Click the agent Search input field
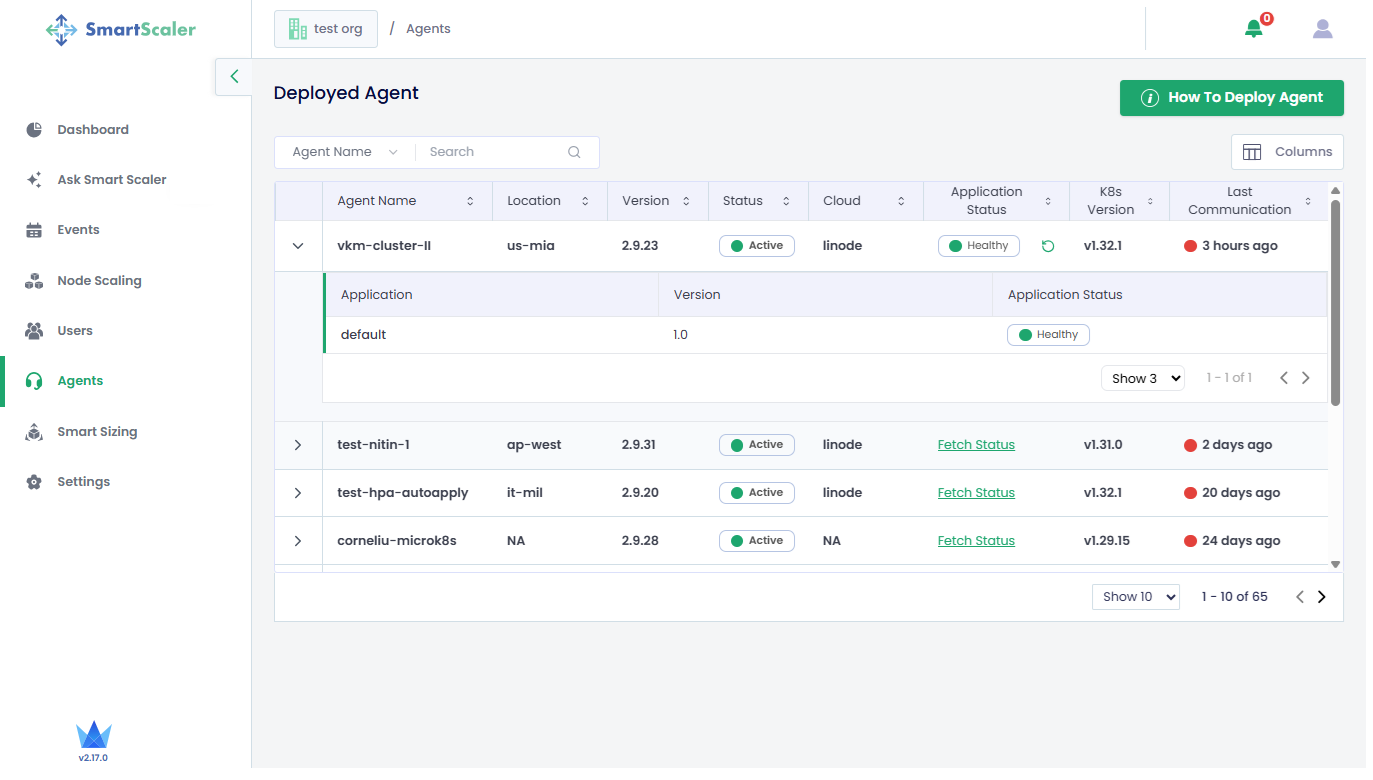This screenshot has width=1373, height=780. (490, 152)
